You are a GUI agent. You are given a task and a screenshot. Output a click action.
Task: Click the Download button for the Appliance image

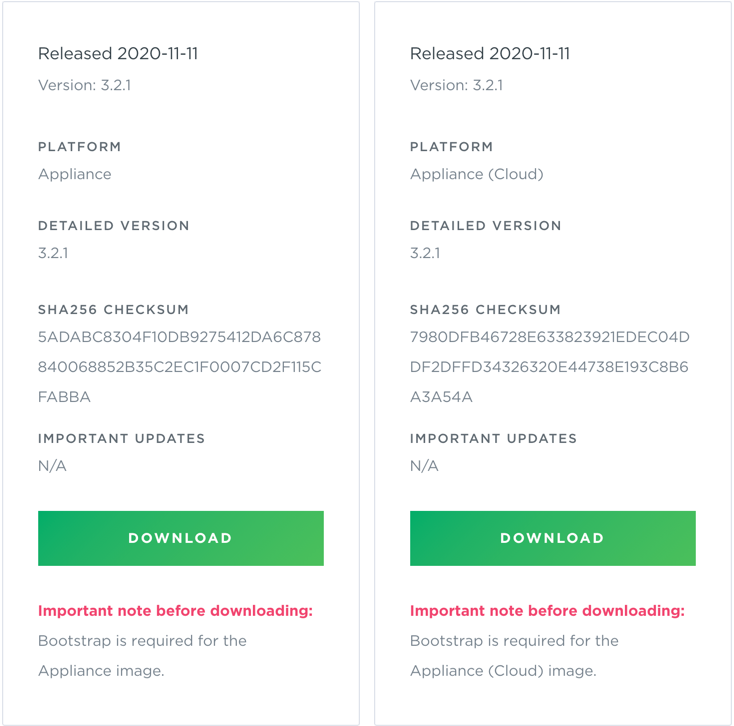[180, 538]
